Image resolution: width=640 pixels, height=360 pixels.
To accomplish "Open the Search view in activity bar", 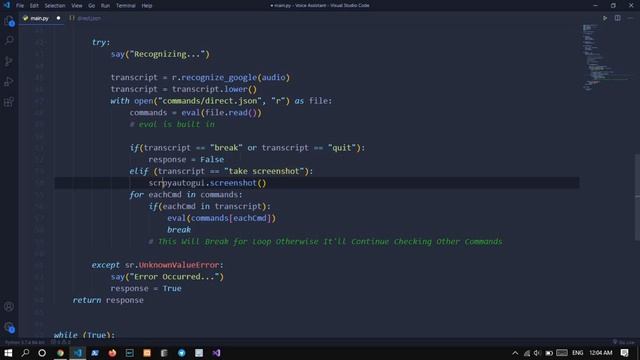I will [x=9, y=40].
